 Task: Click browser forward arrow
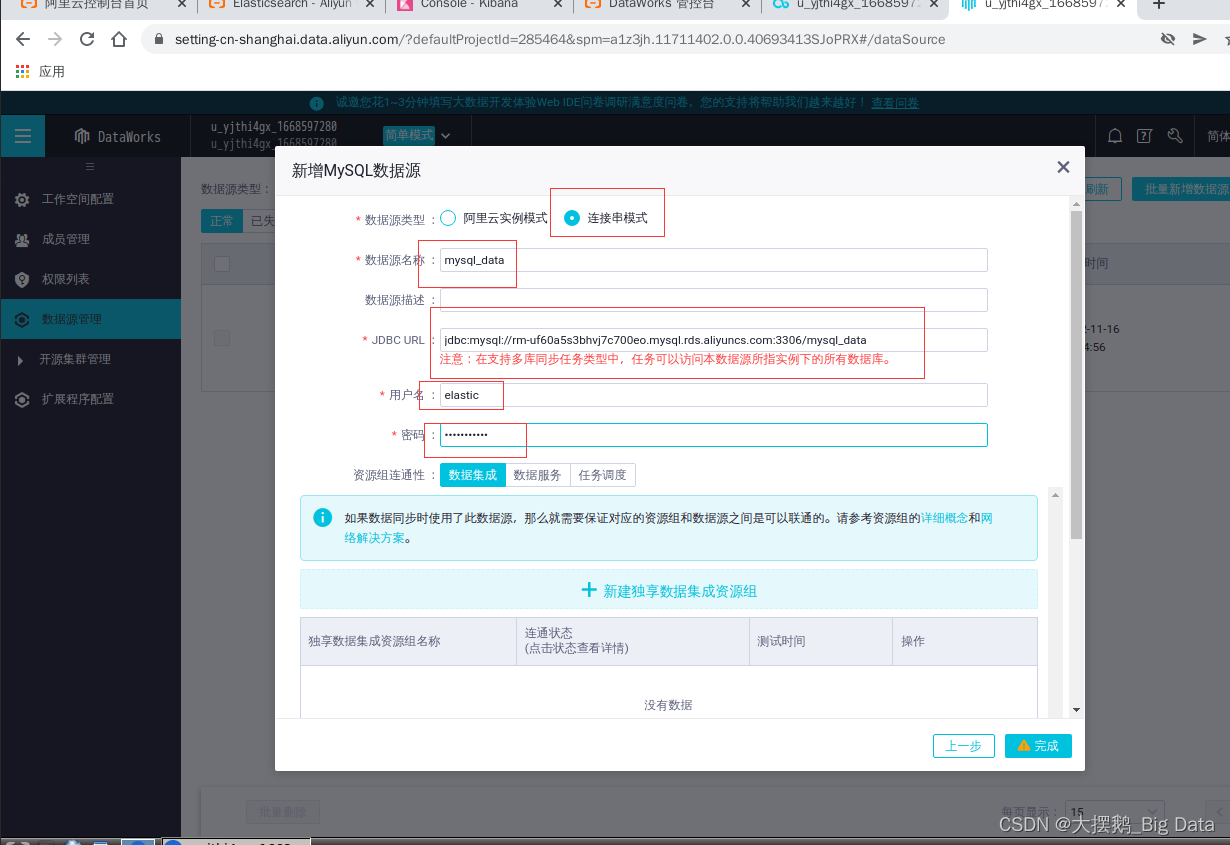pos(55,40)
